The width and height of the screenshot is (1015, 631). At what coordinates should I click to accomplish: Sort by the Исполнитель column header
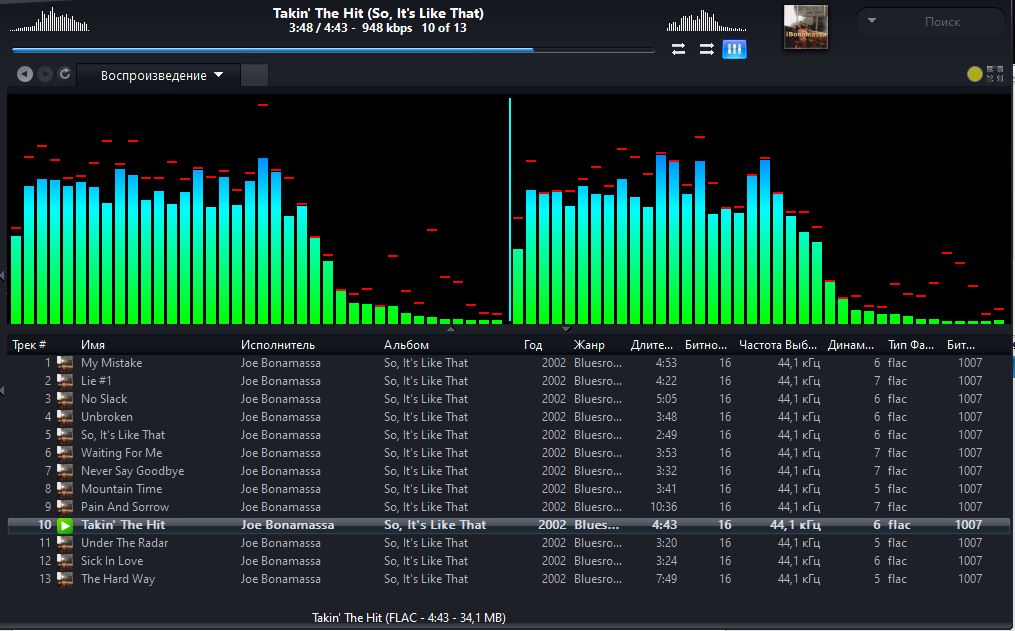(x=278, y=345)
